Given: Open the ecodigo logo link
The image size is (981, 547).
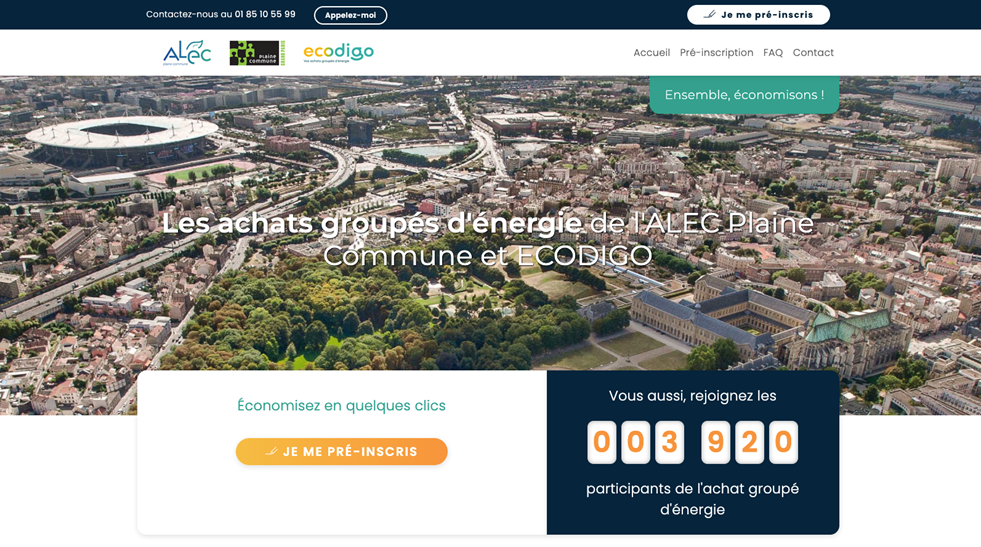Looking at the screenshot, I should tap(338, 53).
